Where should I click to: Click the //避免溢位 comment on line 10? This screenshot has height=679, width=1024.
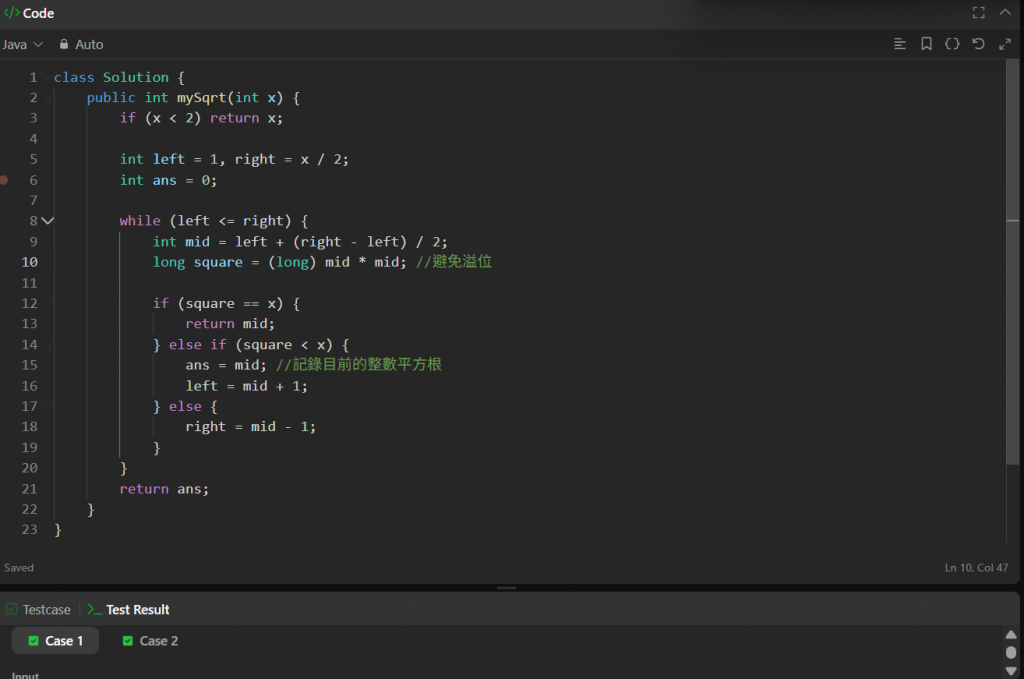point(454,262)
